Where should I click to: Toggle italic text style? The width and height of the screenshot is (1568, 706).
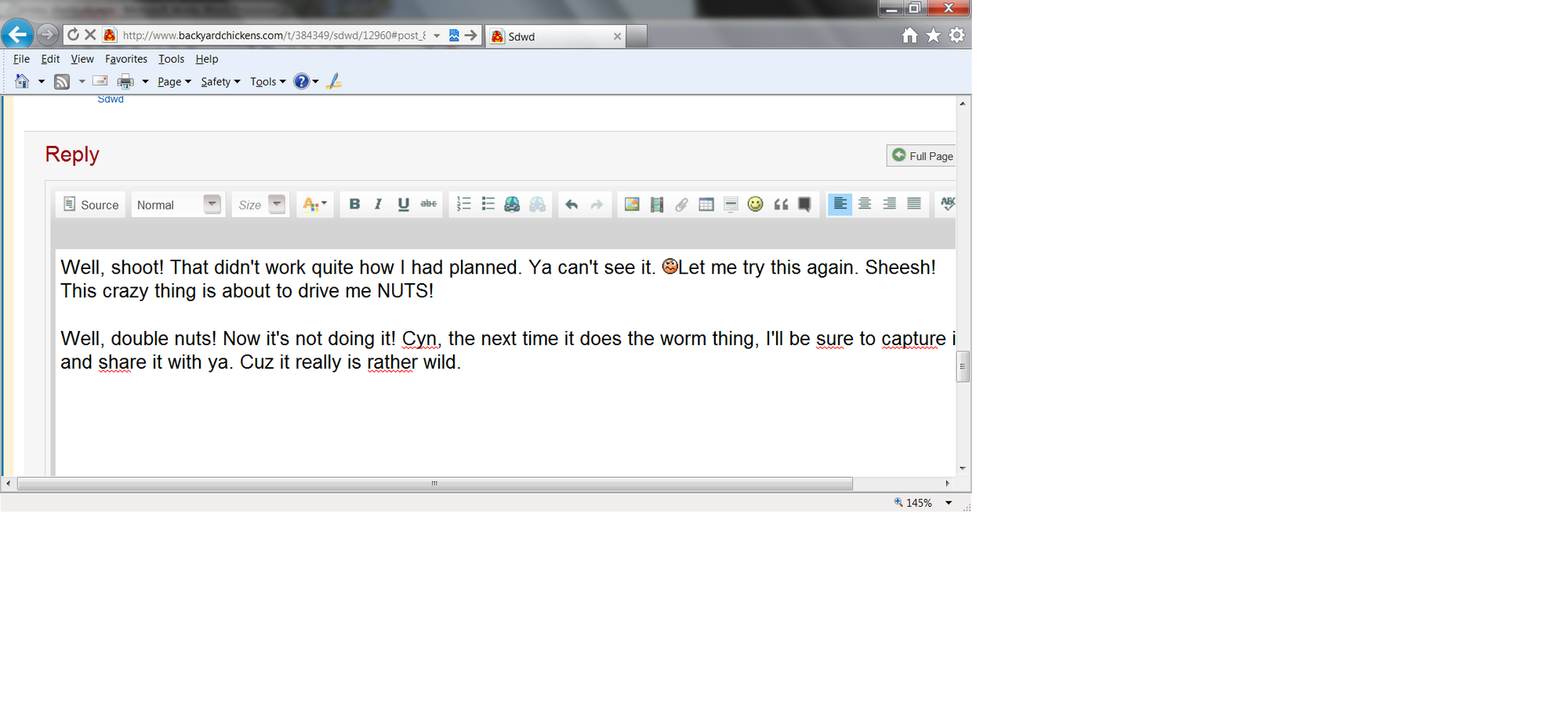point(379,205)
